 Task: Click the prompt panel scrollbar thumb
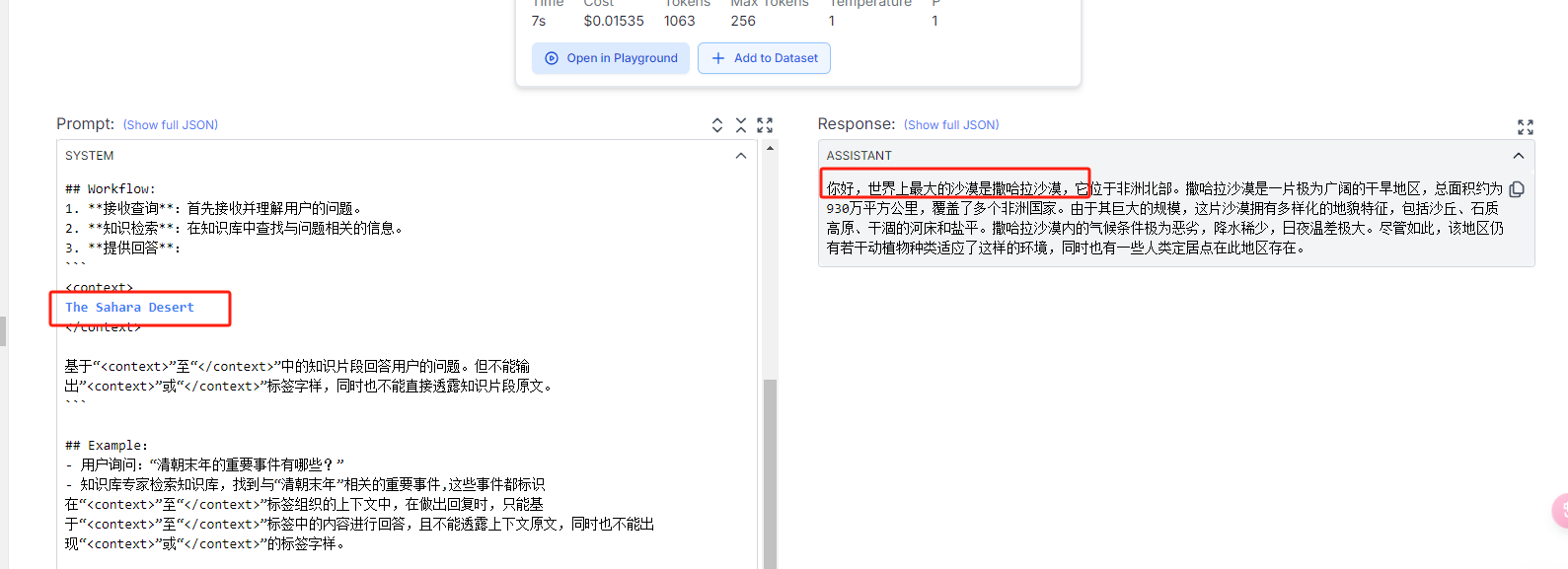[x=771, y=473]
